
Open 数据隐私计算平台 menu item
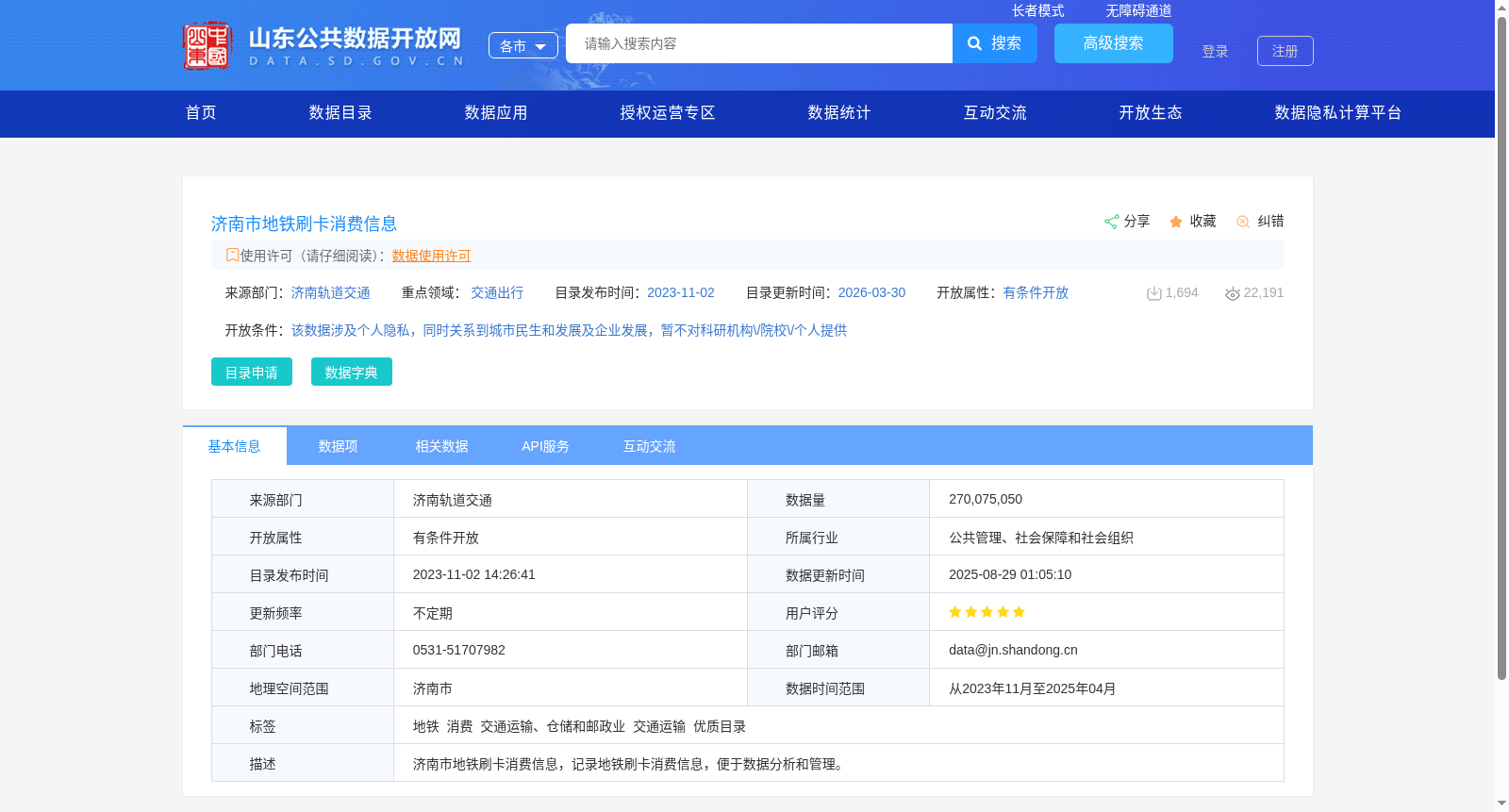tap(1338, 112)
